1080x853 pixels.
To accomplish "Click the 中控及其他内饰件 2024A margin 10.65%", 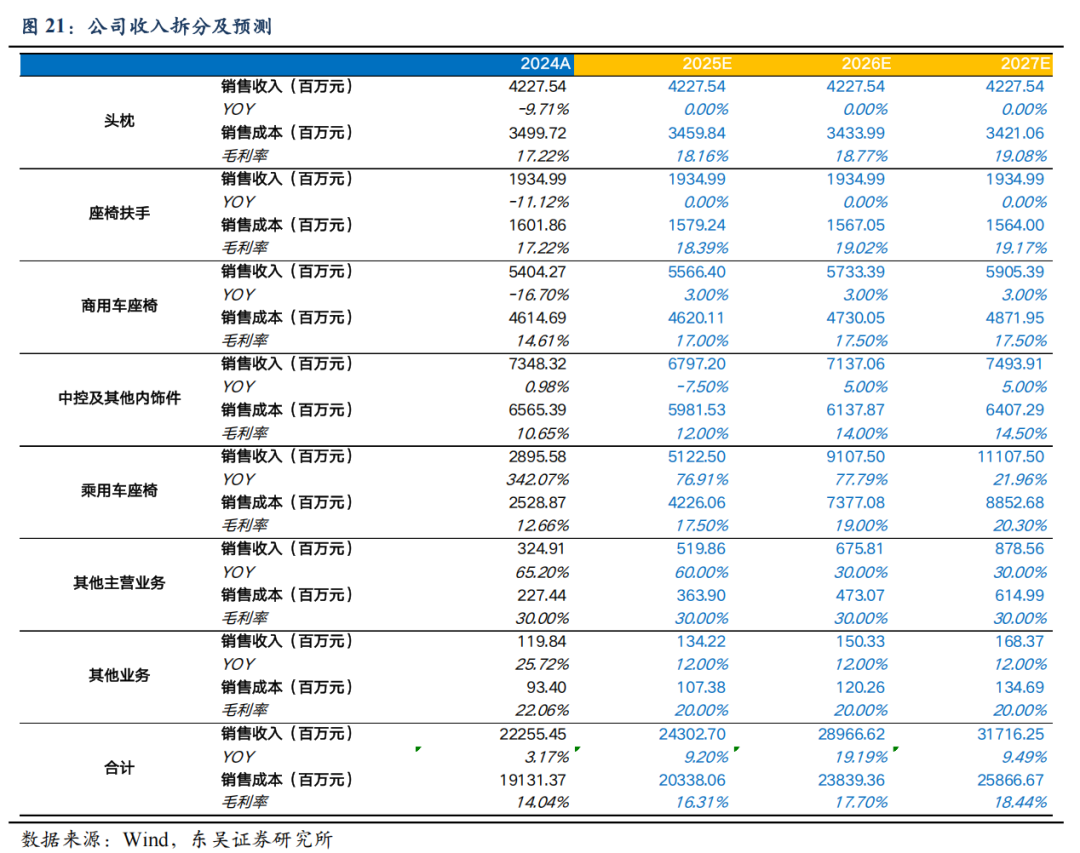I will 543,433.
